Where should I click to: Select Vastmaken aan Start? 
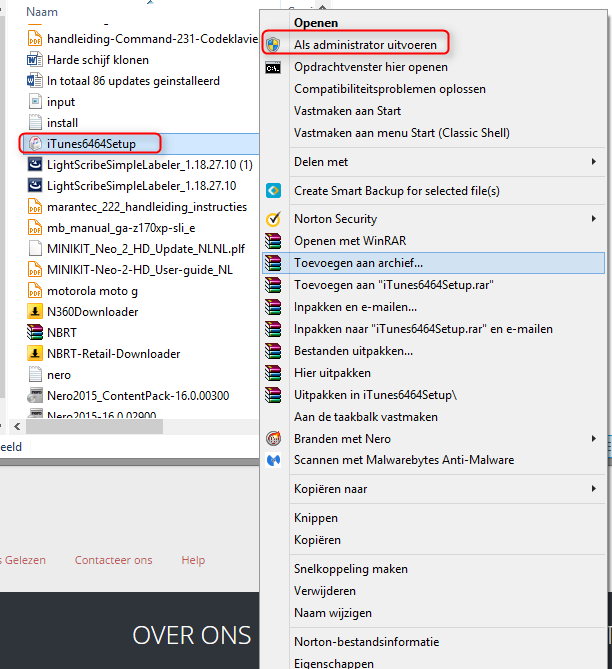coord(347,111)
